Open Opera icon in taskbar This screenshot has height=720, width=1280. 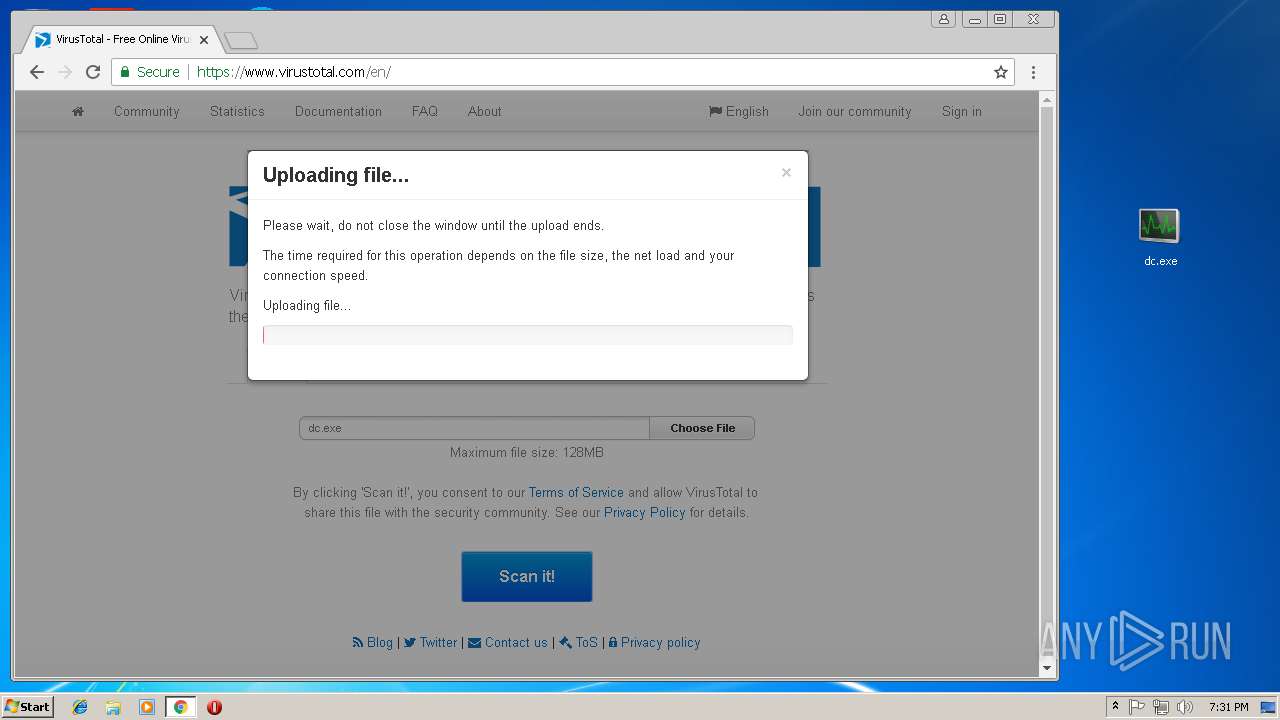214,707
